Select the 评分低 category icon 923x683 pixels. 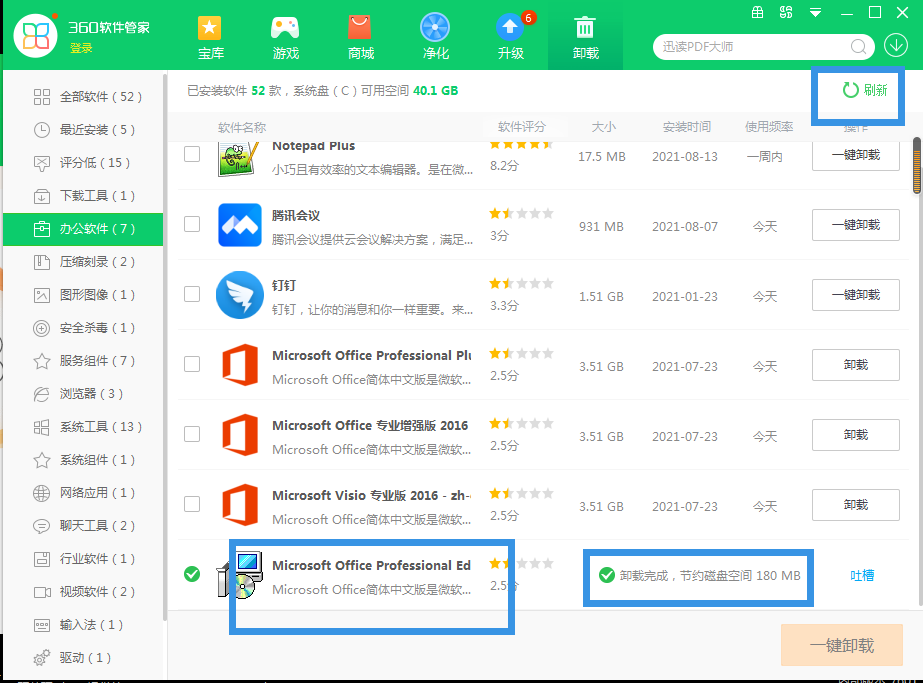pos(42,163)
